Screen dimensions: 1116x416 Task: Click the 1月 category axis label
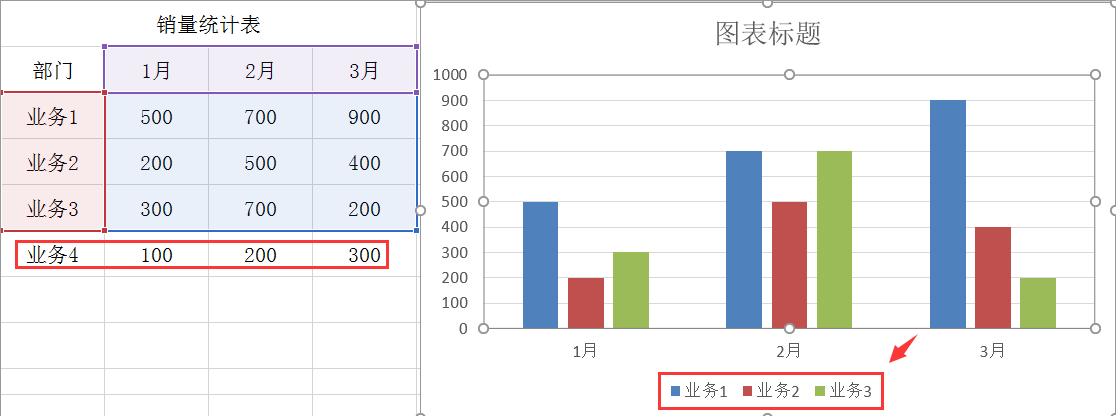(x=585, y=350)
